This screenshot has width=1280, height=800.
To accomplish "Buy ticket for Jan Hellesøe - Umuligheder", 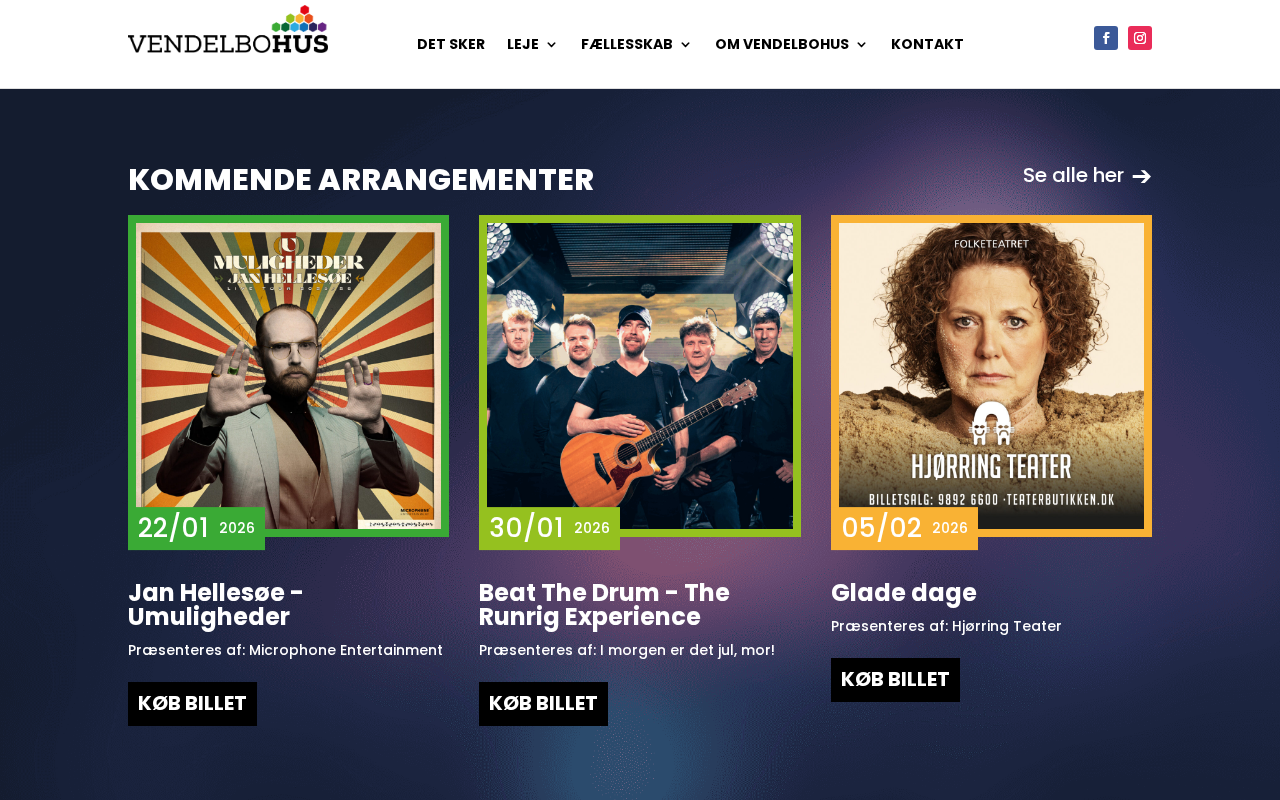I will click(x=192, y=704).
